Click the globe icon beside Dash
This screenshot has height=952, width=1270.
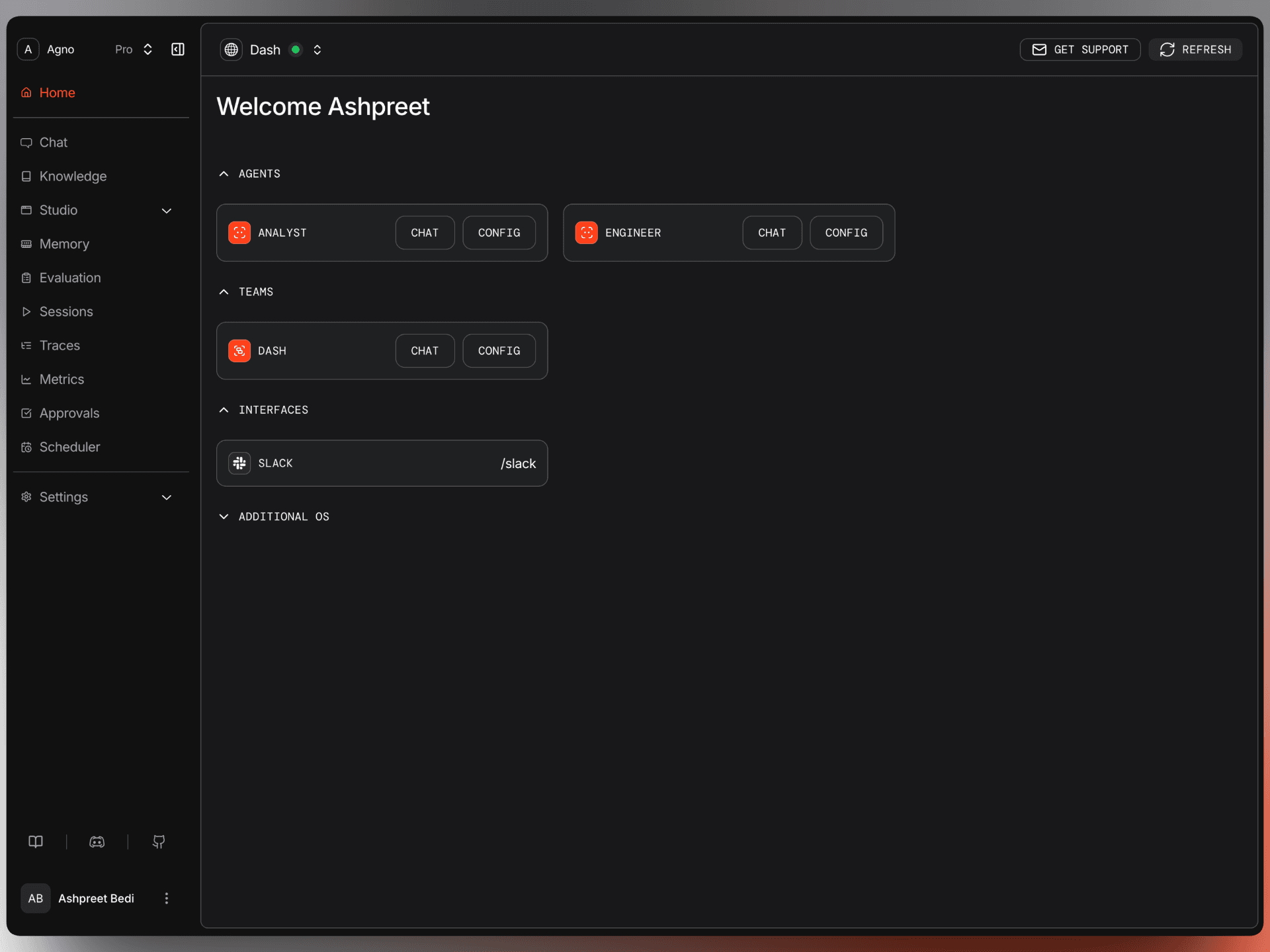pyautogui.click(x=231, y=50)
